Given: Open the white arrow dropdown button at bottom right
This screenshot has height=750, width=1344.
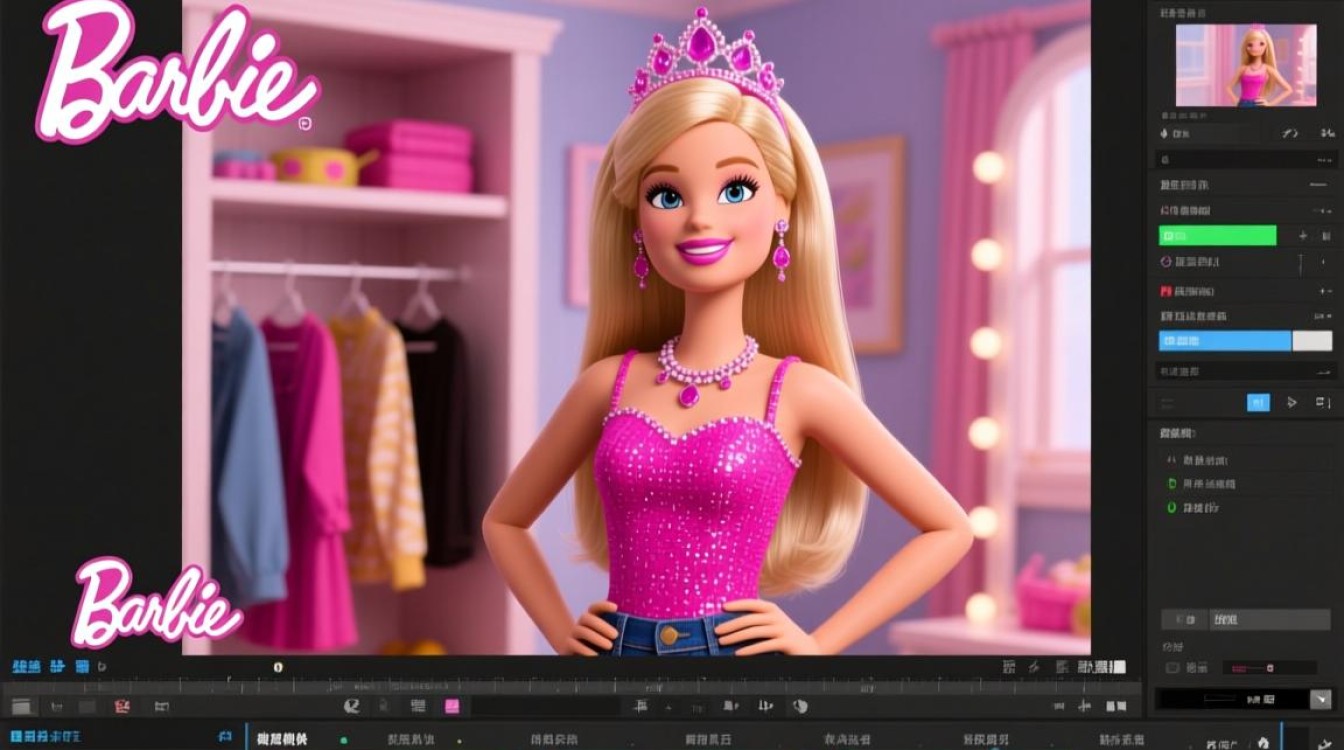Looking at the screenshot, I should pyautogui.click(x=1322, y=699).
